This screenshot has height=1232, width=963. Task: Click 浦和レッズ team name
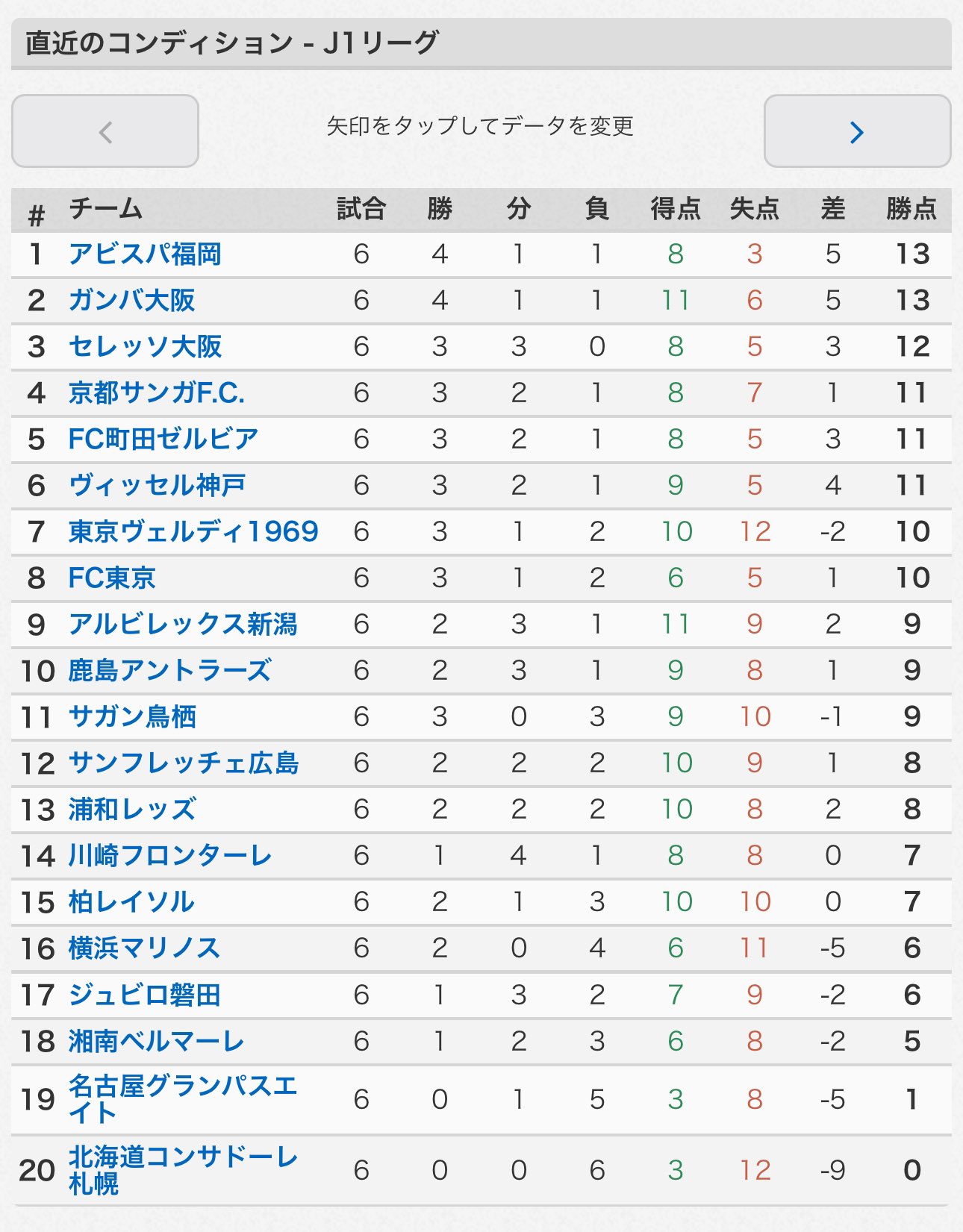[132, 810]
